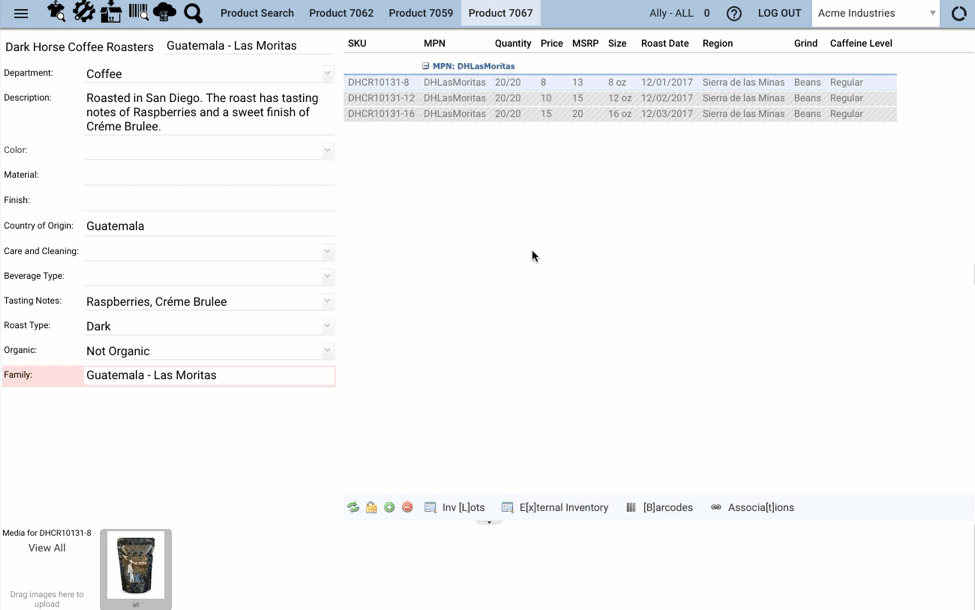The image size is (975, 610).
Task: Select row DHCR10131-16
Action: coord(620,114)
